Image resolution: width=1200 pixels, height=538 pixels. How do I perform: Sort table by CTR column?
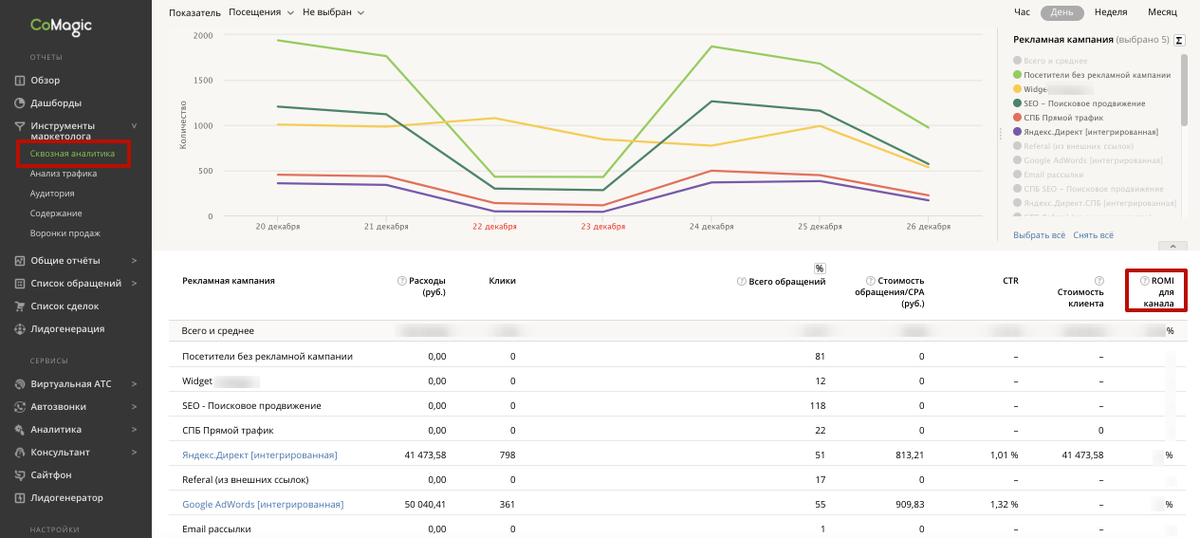coord(1010,281)
